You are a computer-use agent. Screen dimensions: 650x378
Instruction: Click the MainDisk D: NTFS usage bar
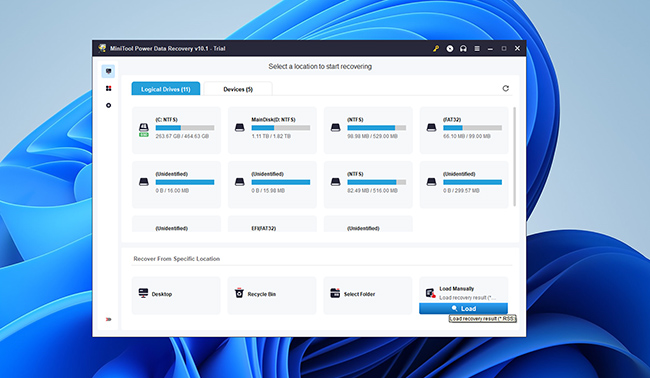281,128
